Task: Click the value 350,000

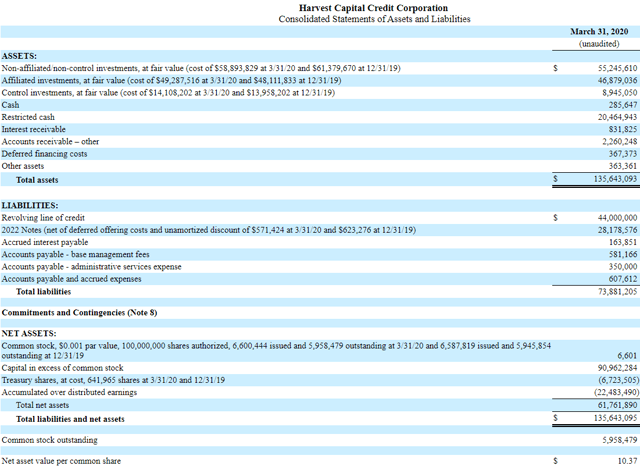Action: (x=623, y=267)
